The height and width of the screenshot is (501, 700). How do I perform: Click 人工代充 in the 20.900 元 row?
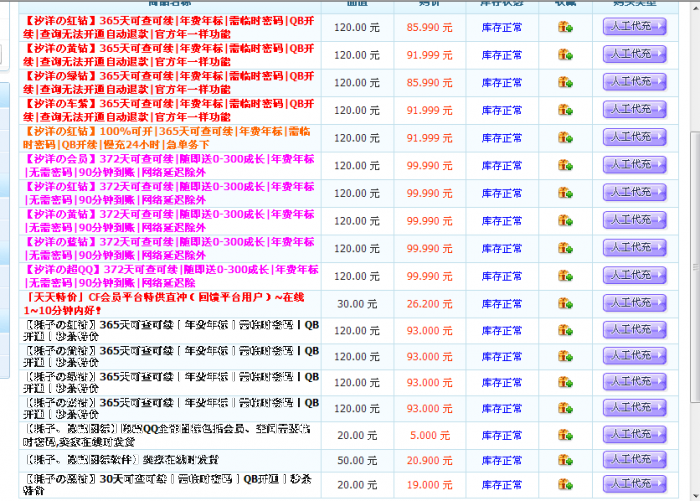tap(634, 460)
